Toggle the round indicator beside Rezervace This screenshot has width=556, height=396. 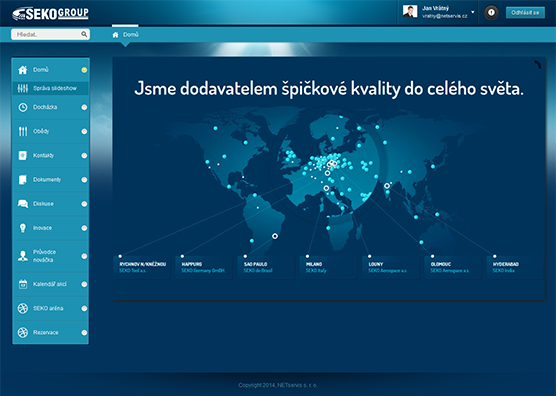pos(84,333)
